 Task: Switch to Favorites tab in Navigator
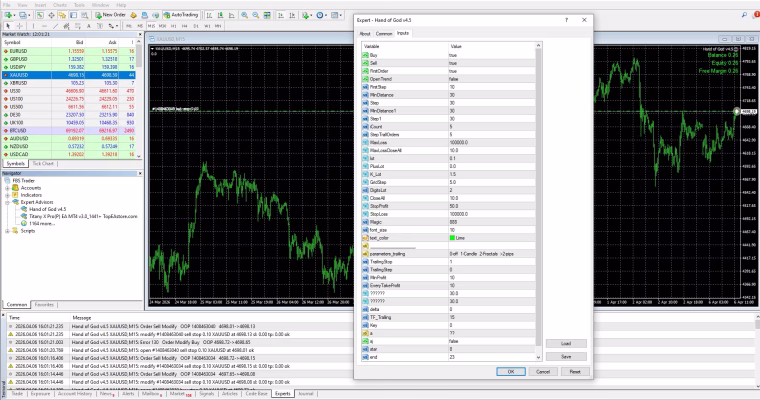point(44,305)
